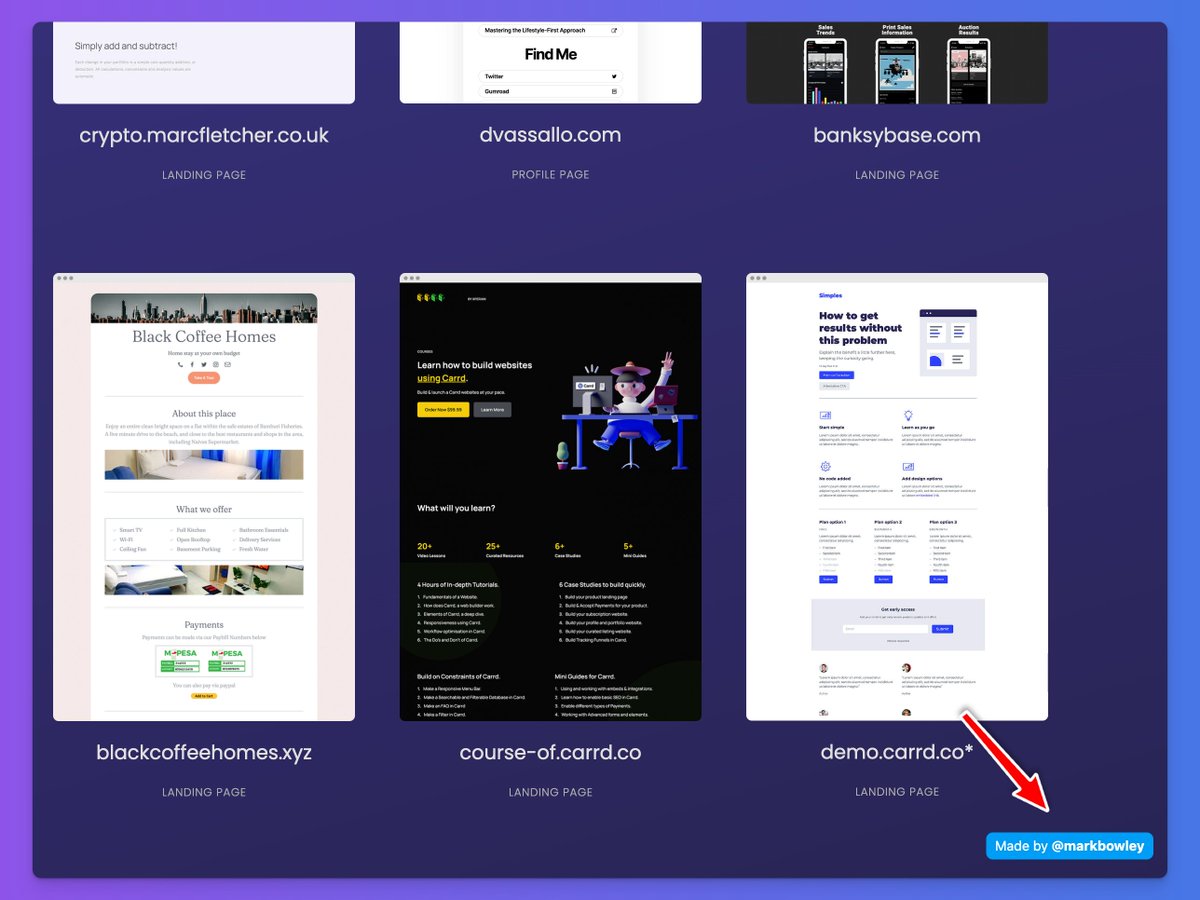This screenshot has width=1200, height=900.
Task: Open the blackcoffeehomes.xyz site title
Action: point(204,753)
